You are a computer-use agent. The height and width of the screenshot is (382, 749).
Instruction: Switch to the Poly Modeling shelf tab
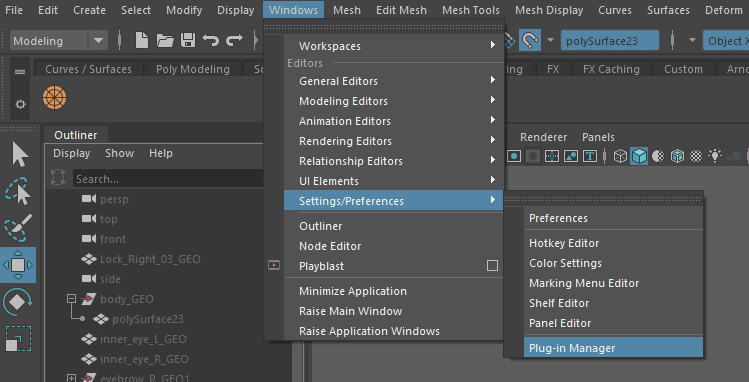tap(193, 69)
